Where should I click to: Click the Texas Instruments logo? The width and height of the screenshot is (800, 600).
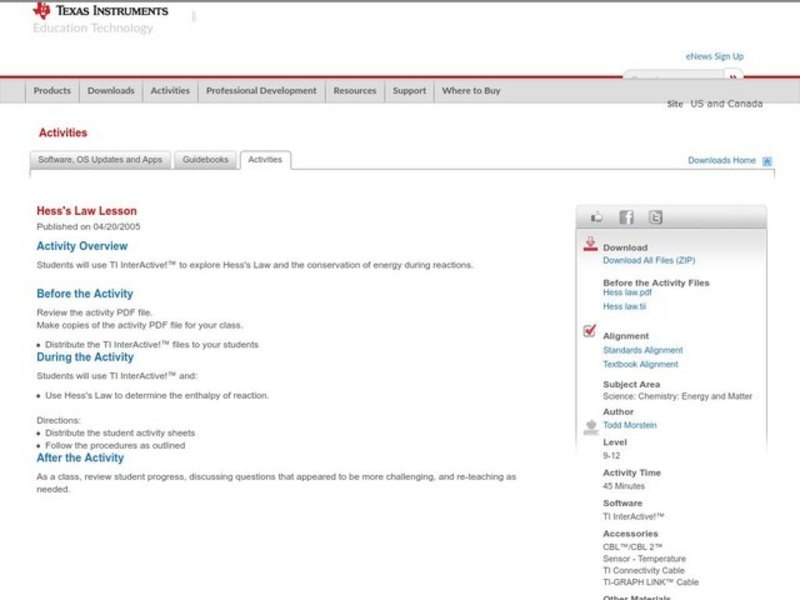click(x=100, y=11)
